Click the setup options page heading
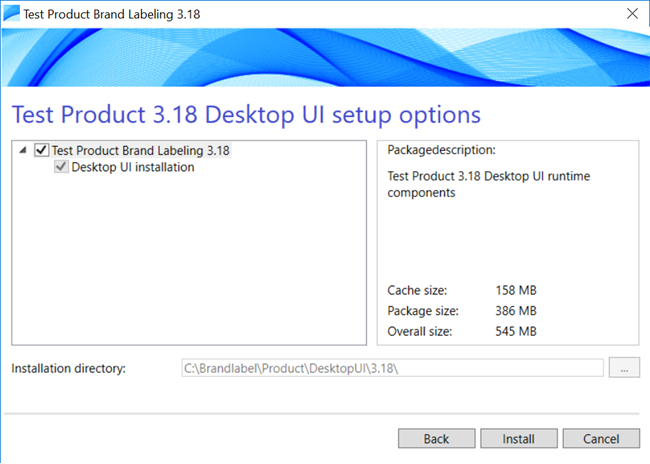The height and width of the screenshot is (464, 650). tap(246, 114)
